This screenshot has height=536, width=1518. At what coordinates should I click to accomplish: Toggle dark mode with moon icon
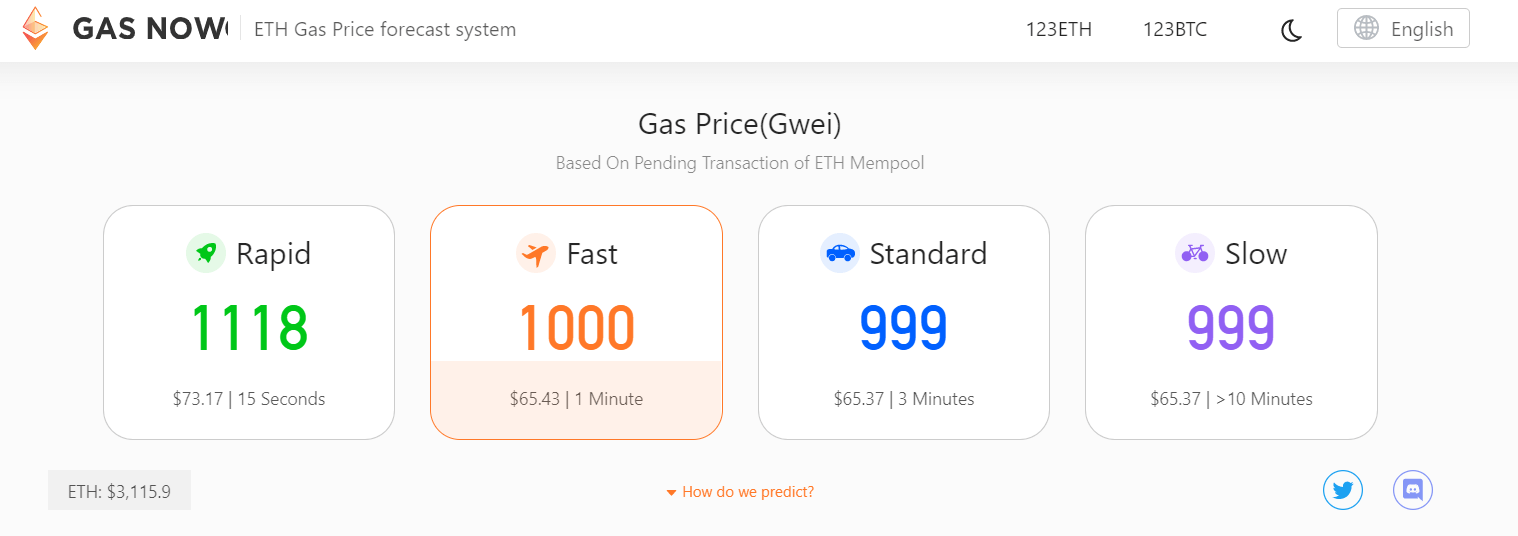(x=1291, y=30)
